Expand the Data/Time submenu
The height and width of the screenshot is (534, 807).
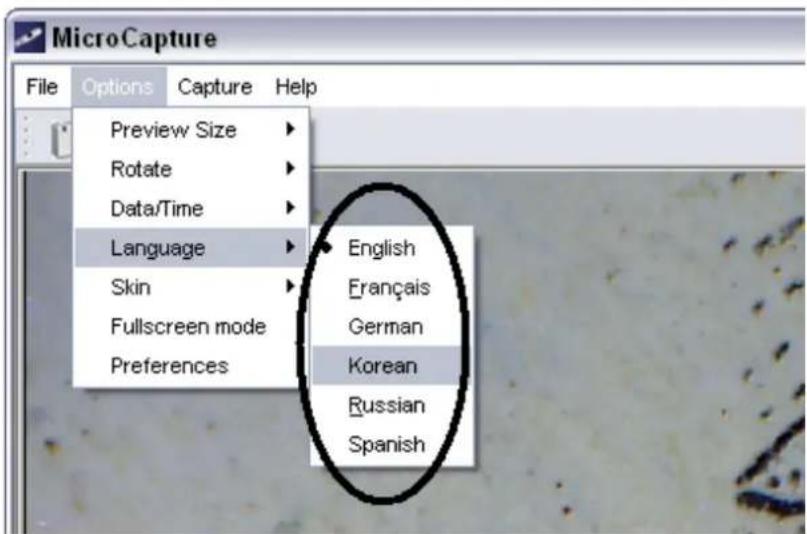tap(191, 208)
